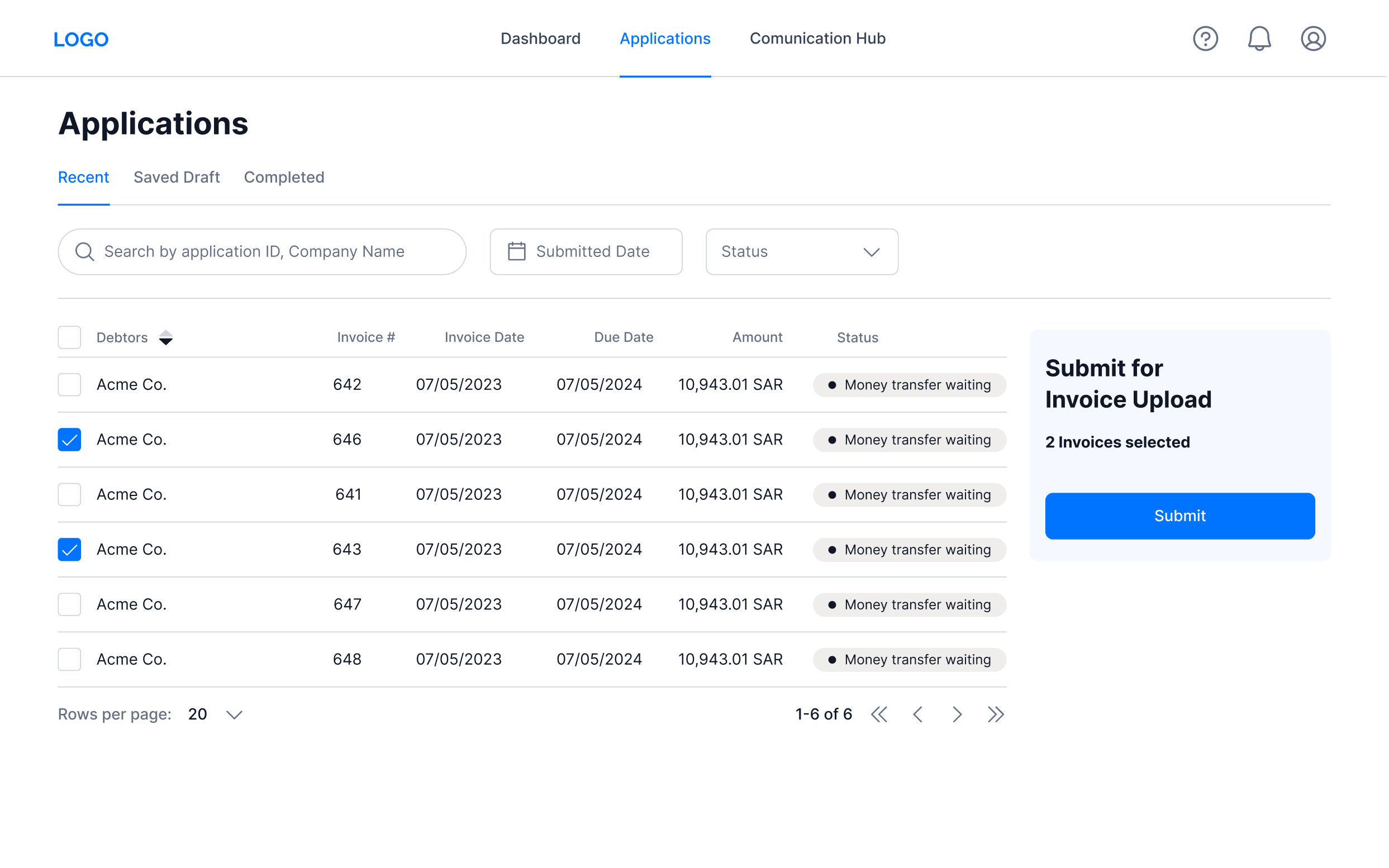Viewport: 1389px width, 868px height.
Task: Open the help icon in the header
Action: [x=1206, y=39]
